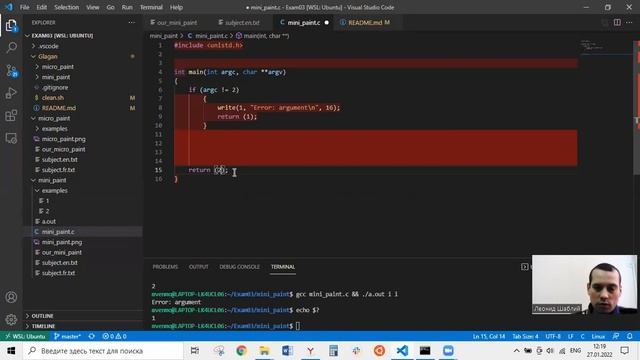Click WSL: Ubuntu remote indicator
Screen dimensions: 640x360
pyautogui.click(x=25, y=336)
